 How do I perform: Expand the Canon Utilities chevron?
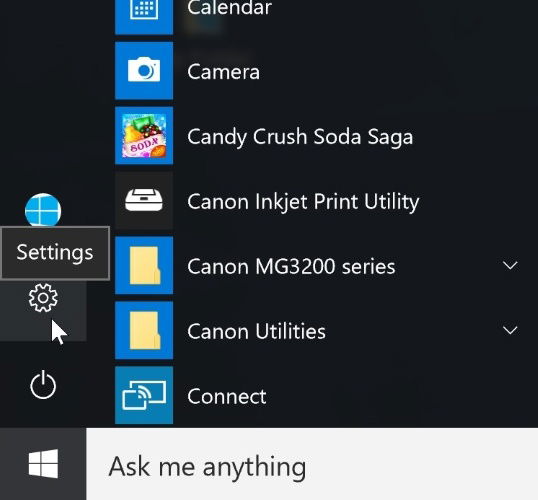tap(510, 330)
